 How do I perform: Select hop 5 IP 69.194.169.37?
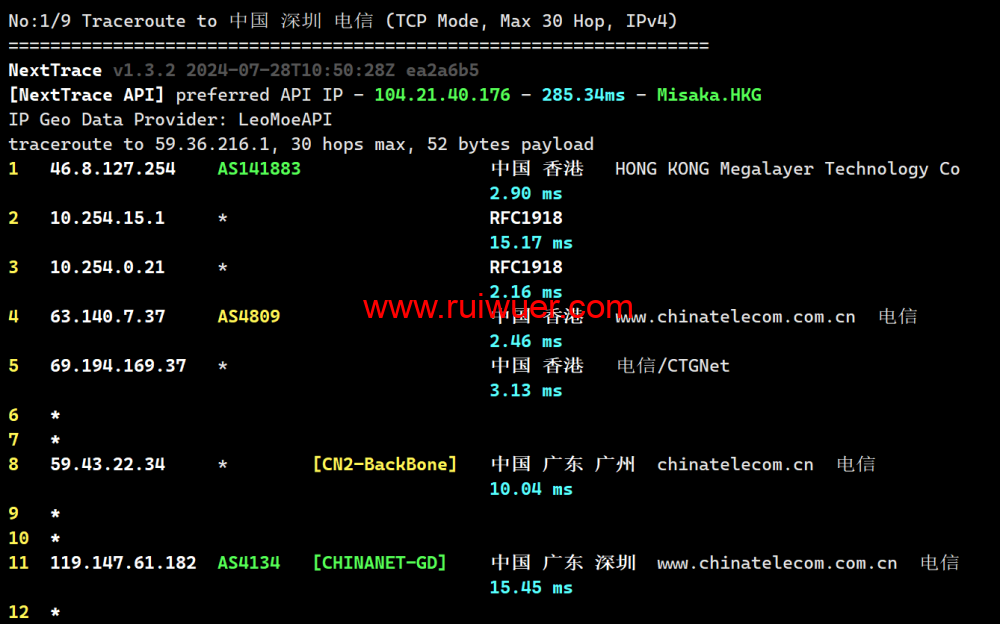(118, 366)
